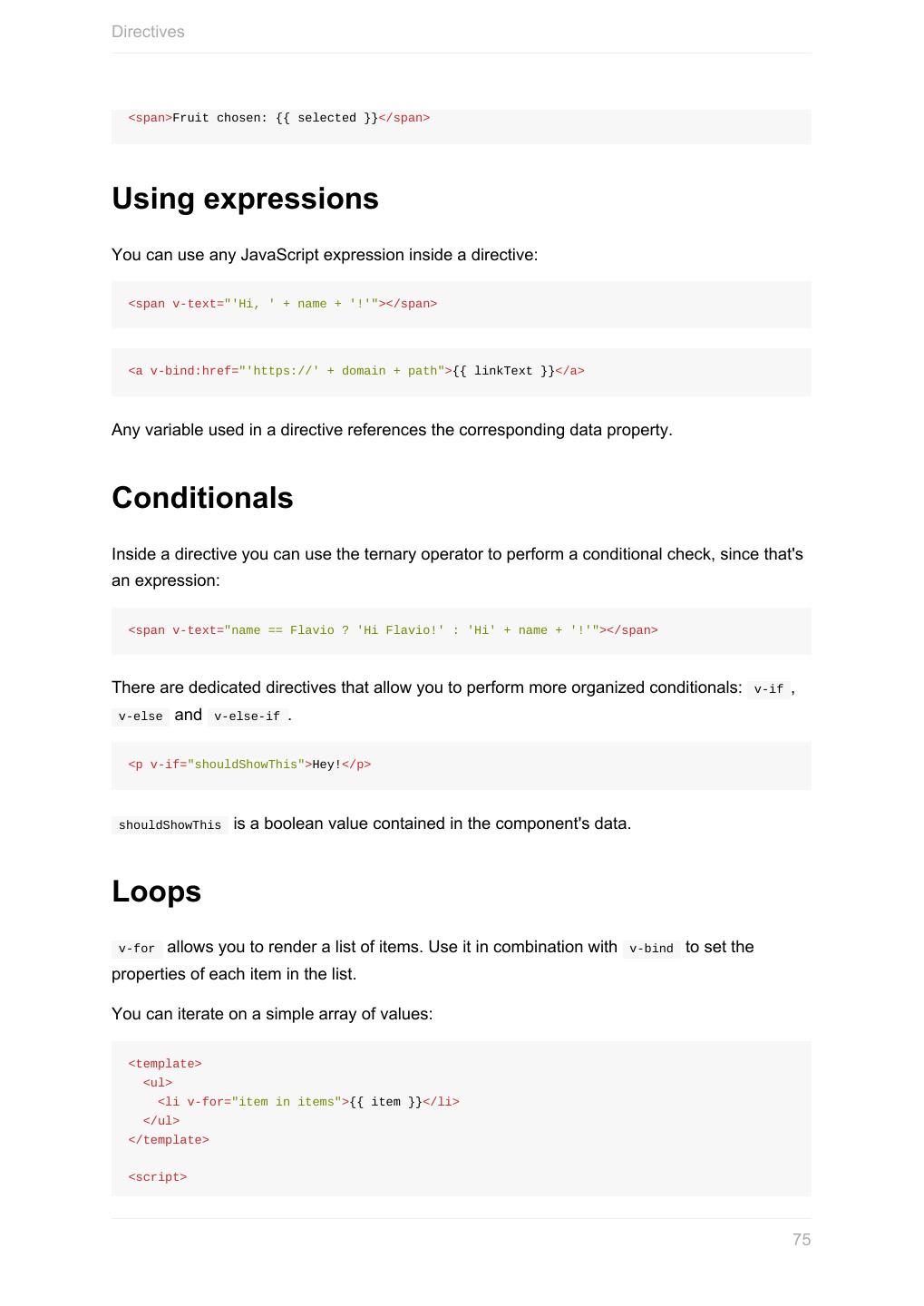The height and width of the screenshot is (1306, 924).
Task: Click the ternary "Hi Flavio!" code line
Action: pyautogui.click(x=393, y=630)
